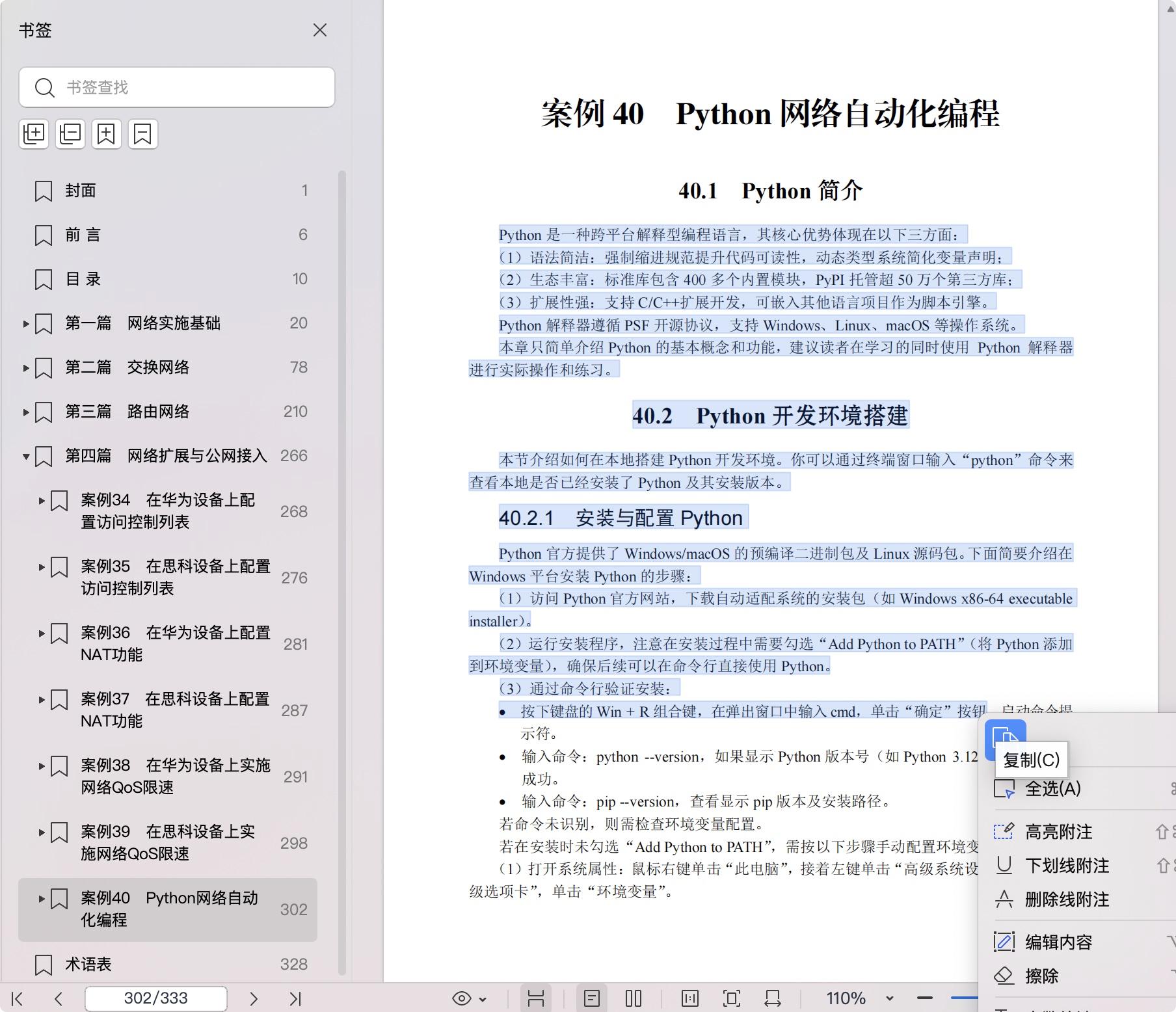
Task: Expand 案例38 bookmark entry
Action: (42, 766)
